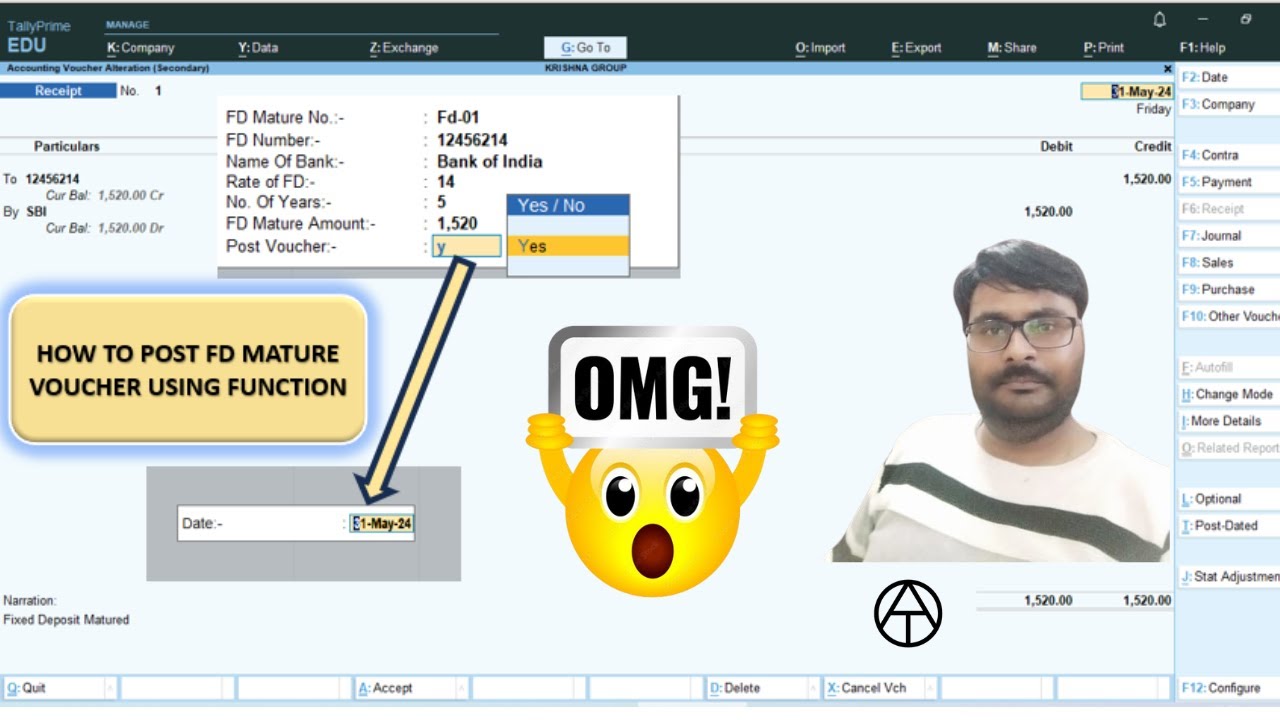This screenshot has width=1280, height=720.
Task: Click the Debit column header
Action: pos(1056,146)
